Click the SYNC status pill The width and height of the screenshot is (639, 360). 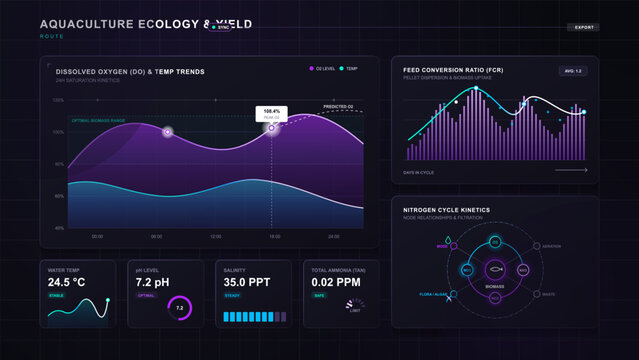(x=220, y=27)
